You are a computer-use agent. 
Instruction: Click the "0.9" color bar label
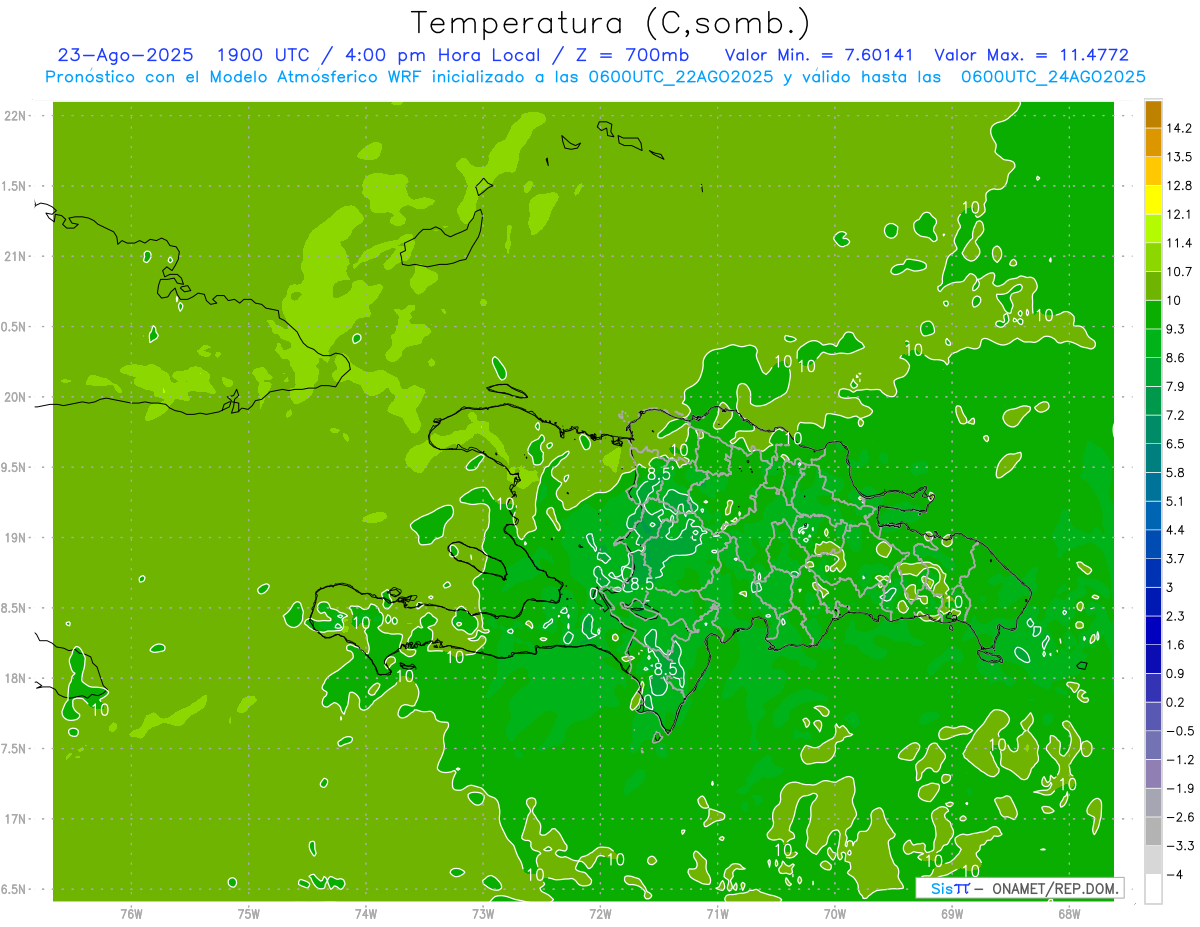pos(1175,673)
